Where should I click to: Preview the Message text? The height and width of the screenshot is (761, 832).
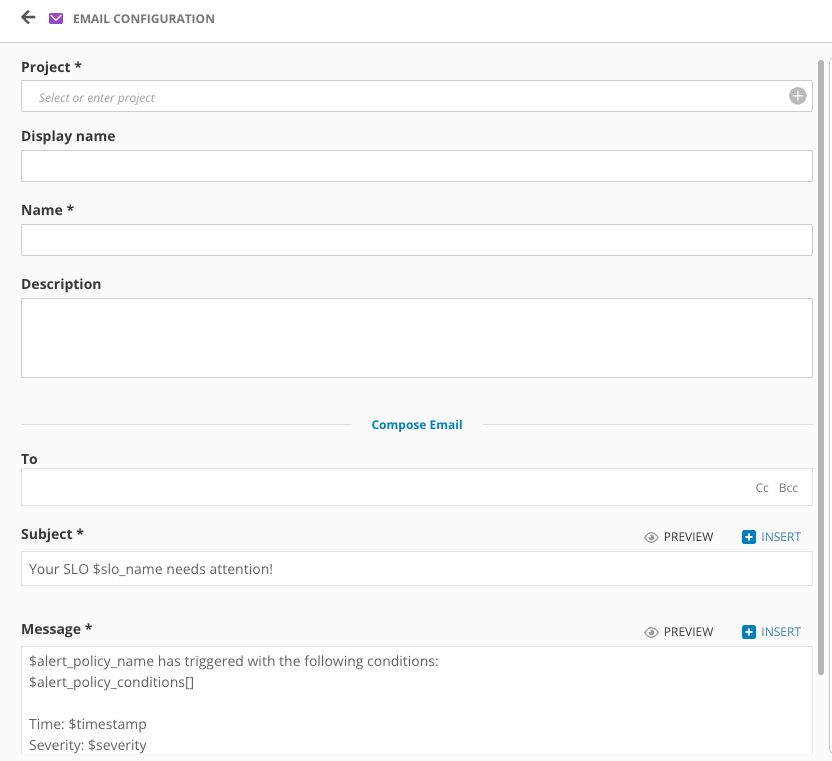coord(688,632)
